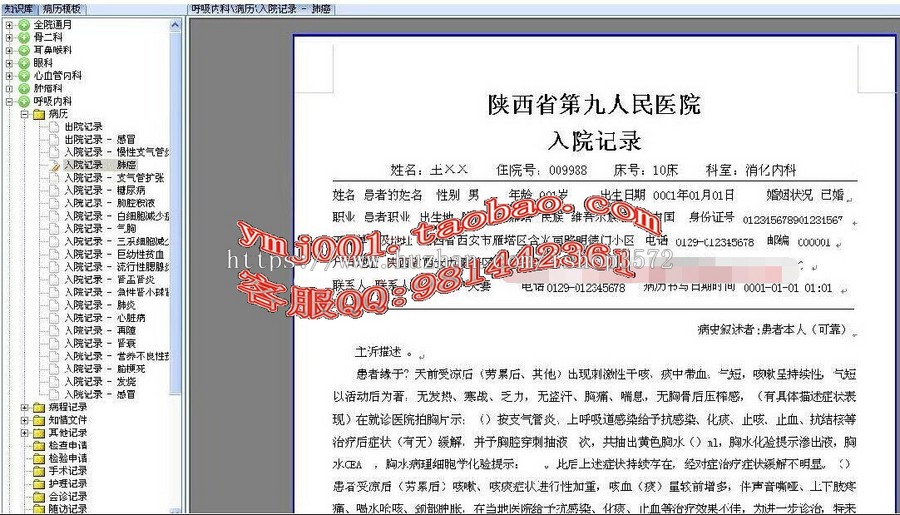Click the document icon for 入院记录 - 气胸
This screenshot has height=515, width=900.
coord(54,229)
